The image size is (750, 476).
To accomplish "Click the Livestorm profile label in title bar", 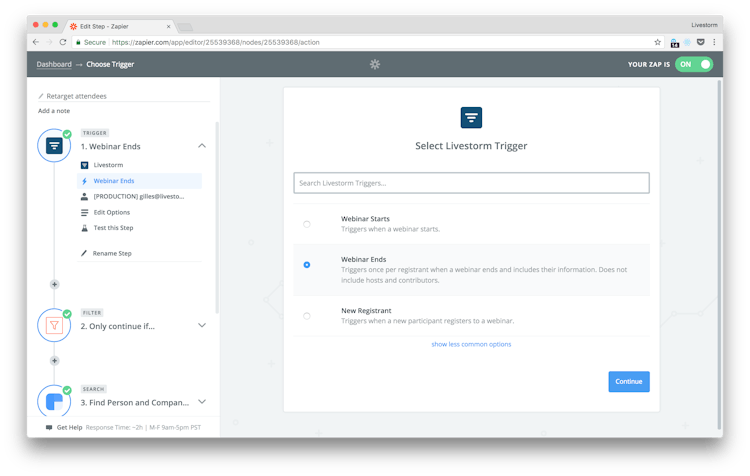I will 704,25.
